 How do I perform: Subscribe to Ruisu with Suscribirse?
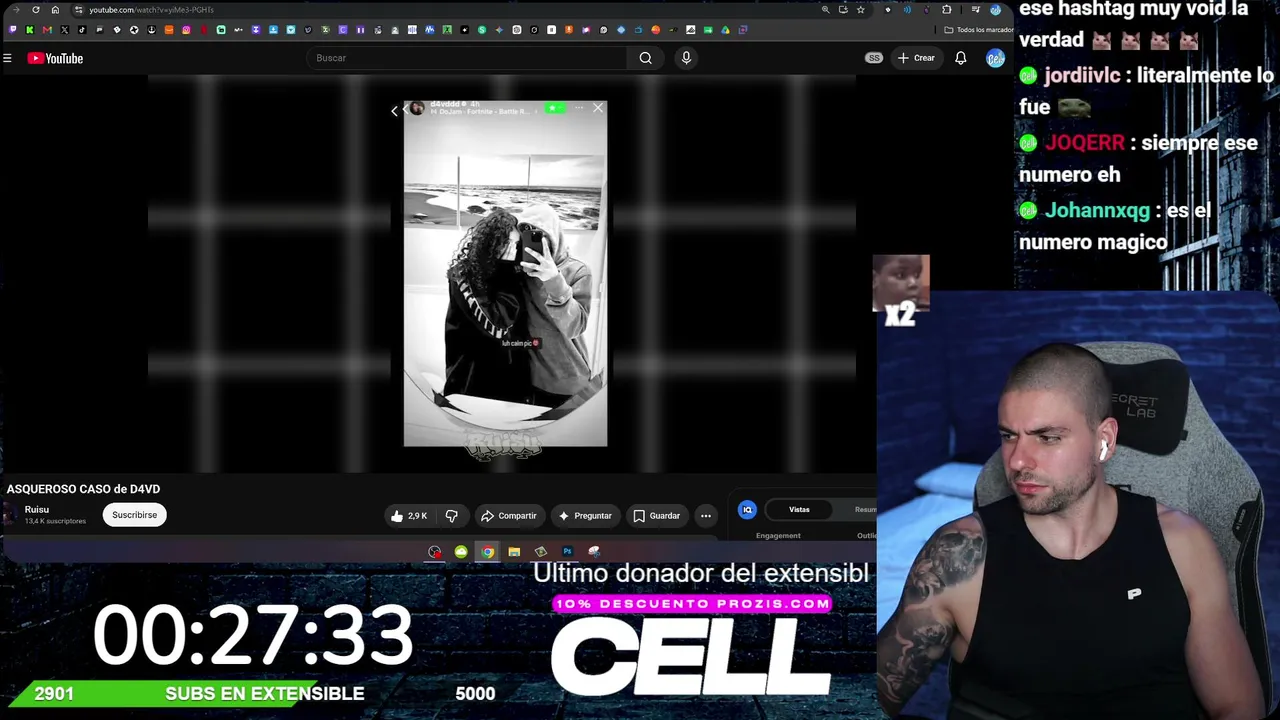(x=134, y=515)
